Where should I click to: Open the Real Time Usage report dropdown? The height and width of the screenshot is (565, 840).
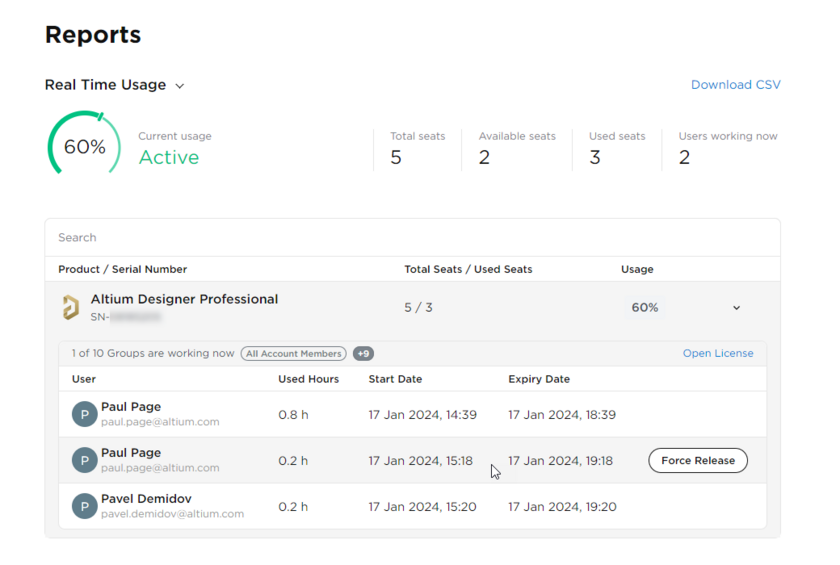[x=115, y=85]
